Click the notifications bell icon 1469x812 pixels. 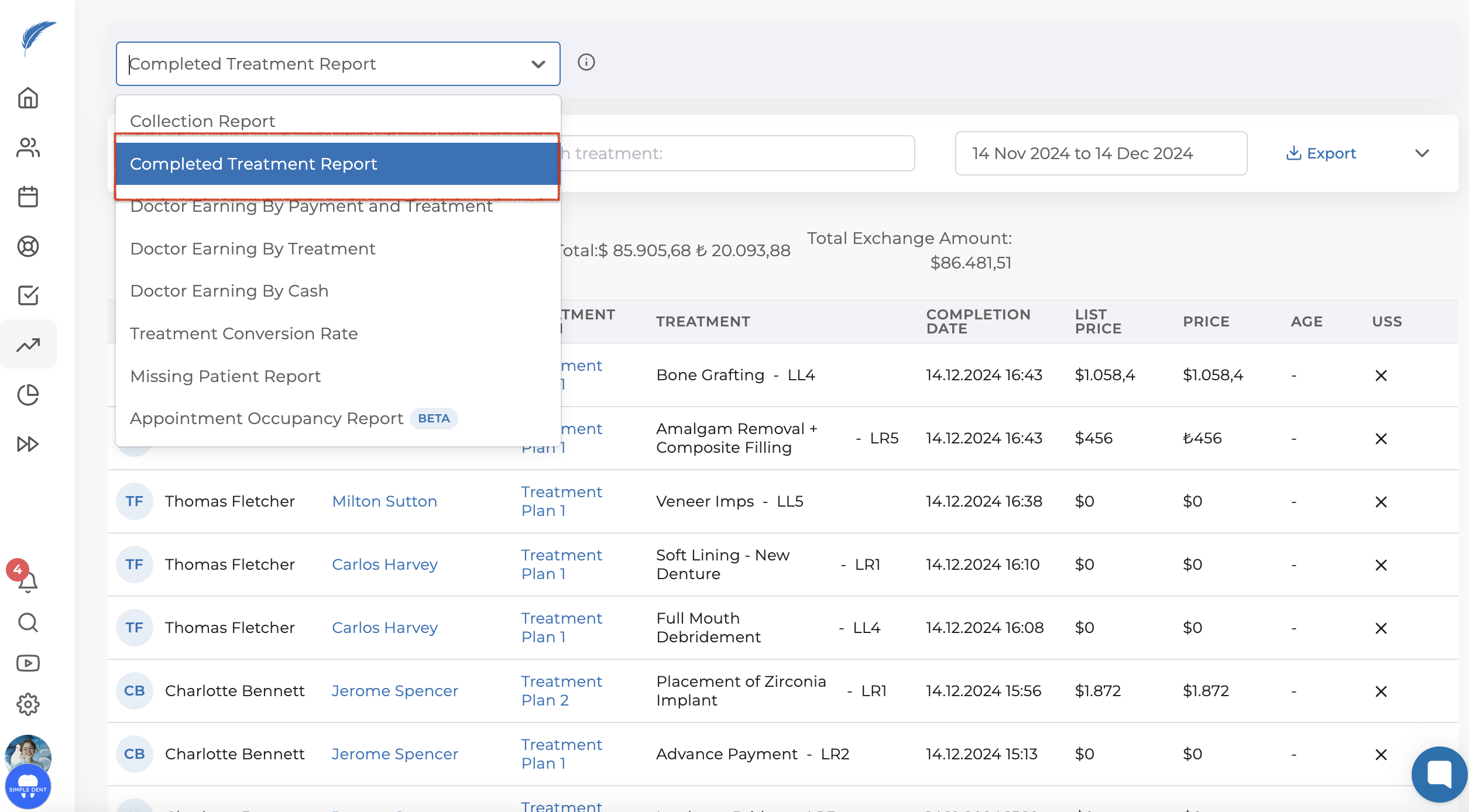tap(28, 582)
